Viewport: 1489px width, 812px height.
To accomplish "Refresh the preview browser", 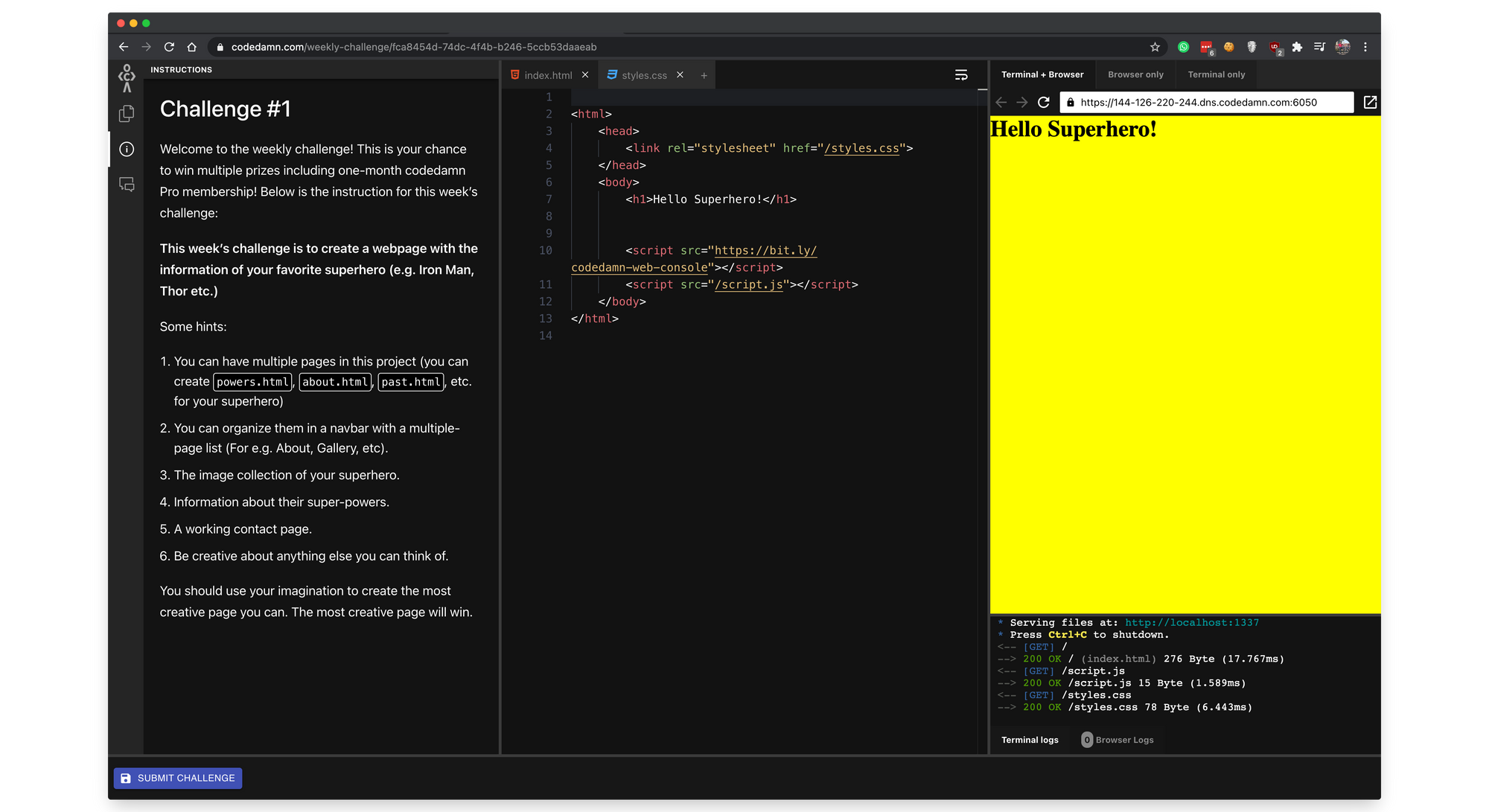I will pos(1044,103).
